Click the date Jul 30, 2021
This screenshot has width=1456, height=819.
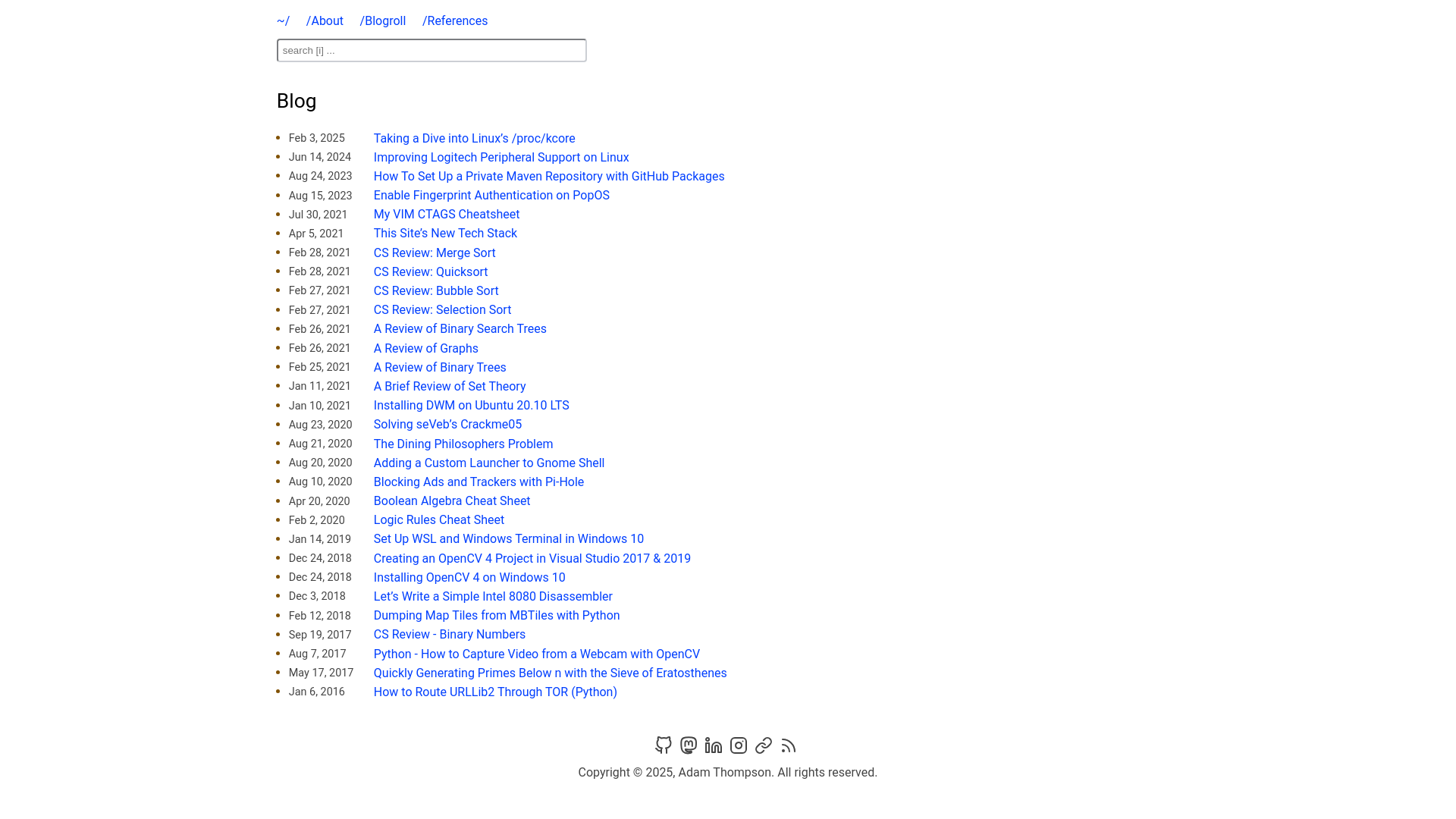[x=318, y=215]
